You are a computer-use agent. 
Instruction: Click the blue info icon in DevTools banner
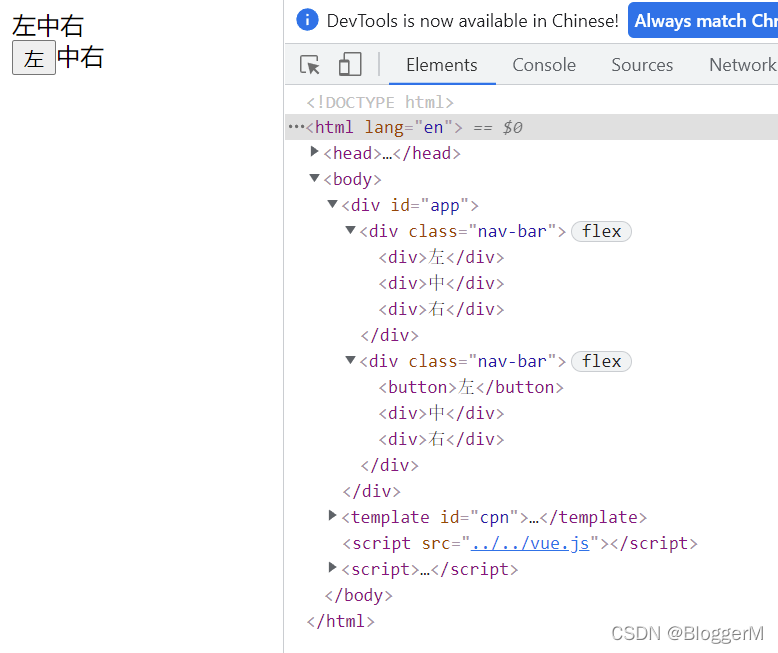pyautogui.click(x=307, y=20)
